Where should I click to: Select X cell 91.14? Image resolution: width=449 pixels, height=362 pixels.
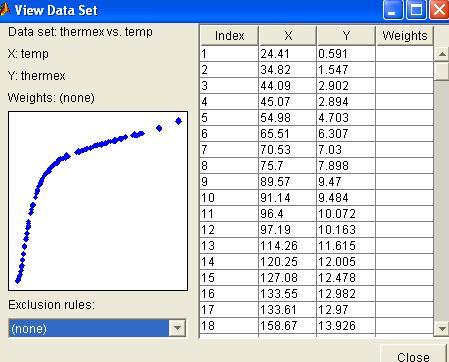pos(287,198)
